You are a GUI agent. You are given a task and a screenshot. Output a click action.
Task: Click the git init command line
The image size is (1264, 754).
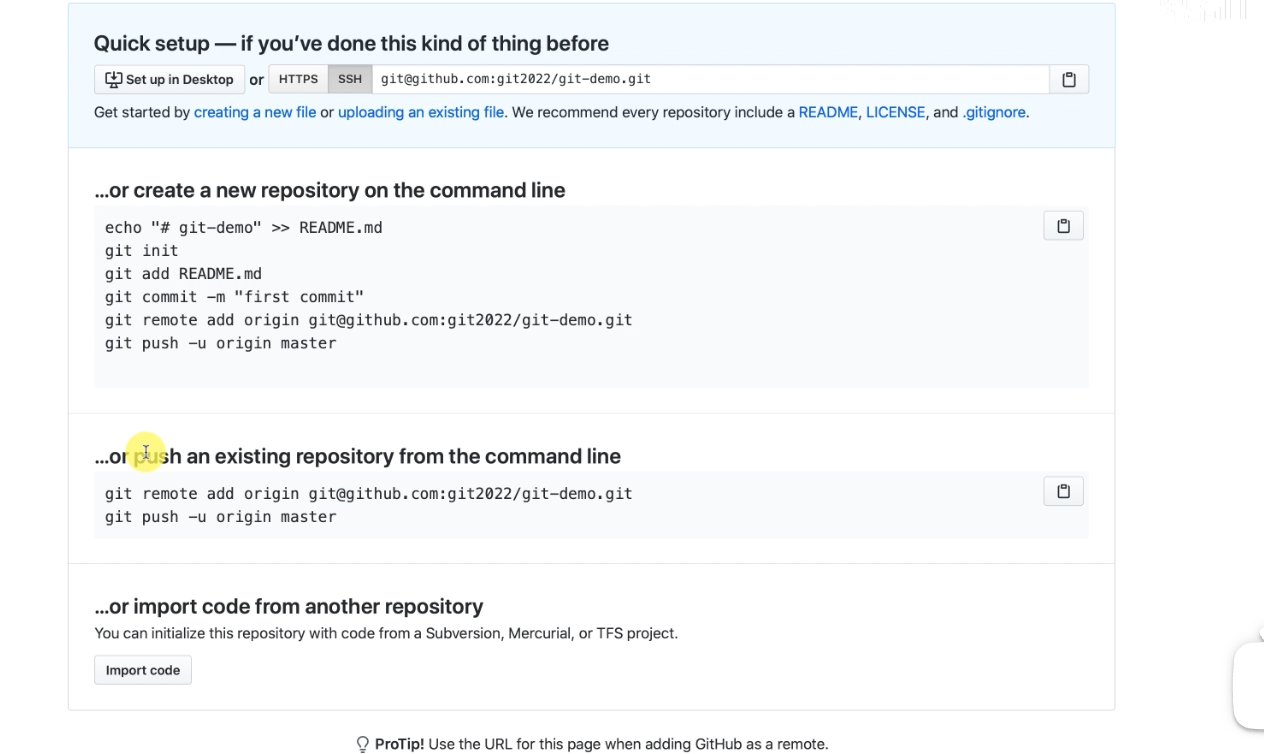point(141,251)
